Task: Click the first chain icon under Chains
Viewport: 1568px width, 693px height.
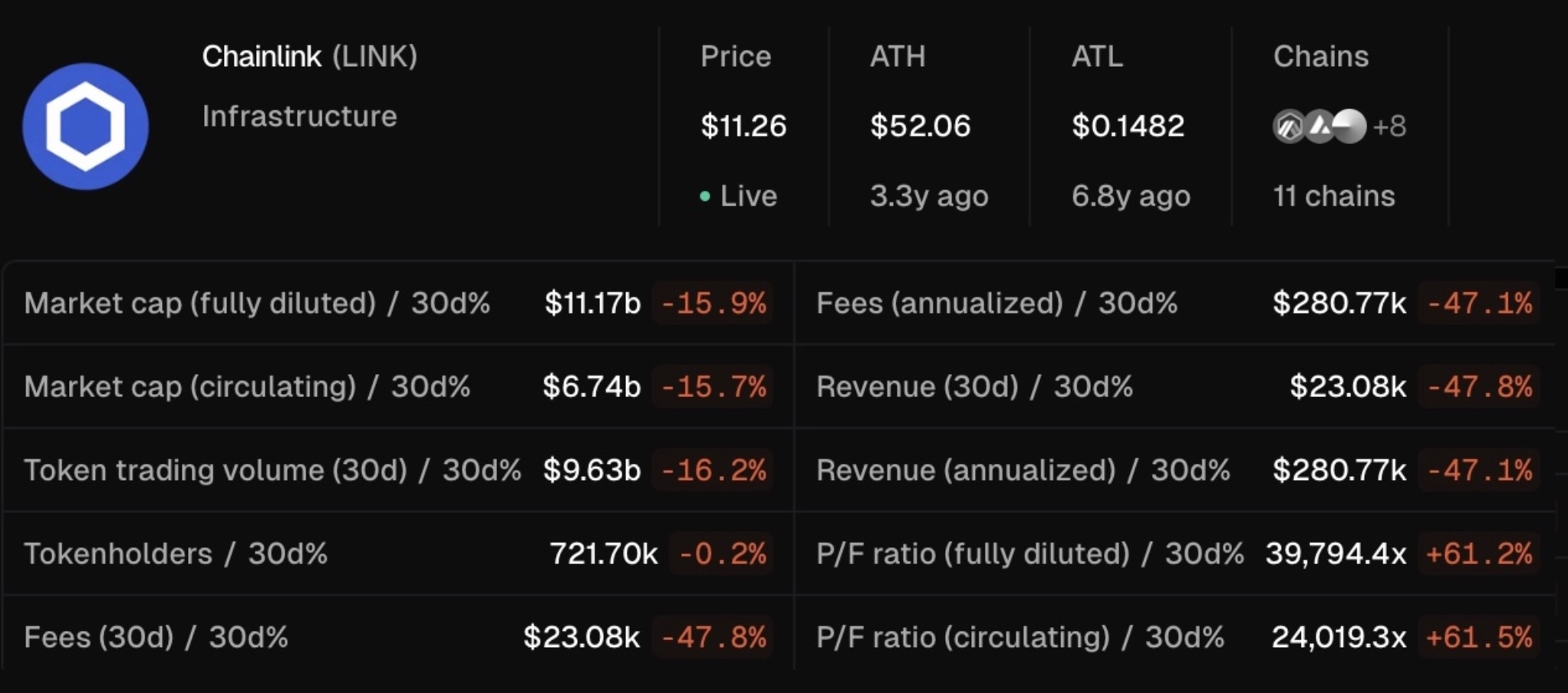Action: (x=1290, y=126)
